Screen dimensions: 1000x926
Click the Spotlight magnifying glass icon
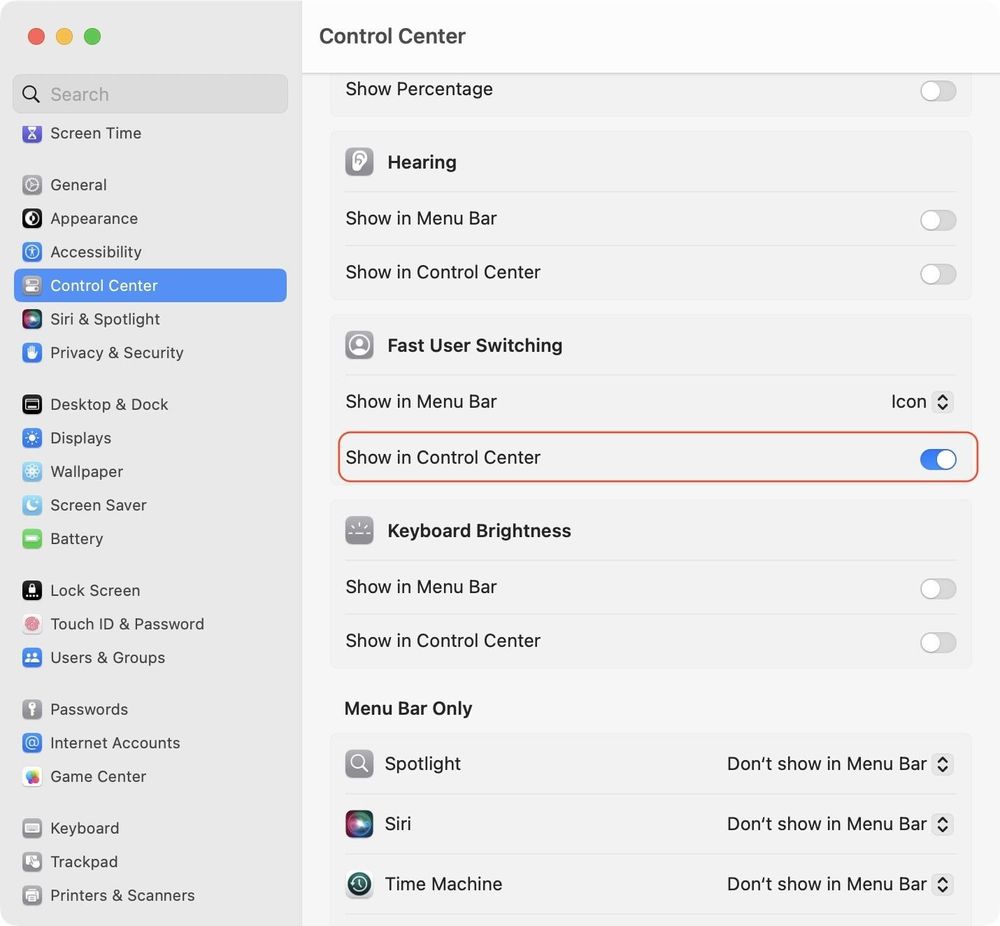point(359,763)
